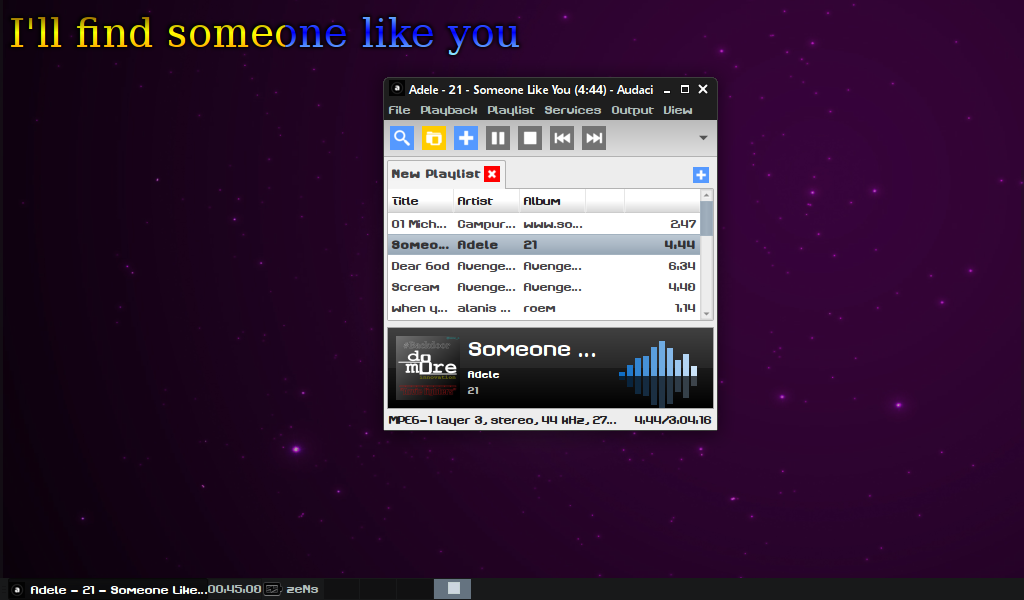Sort playlist by Artist column header
The width and height of the screenshot is (1024, 600).
point(487,201)
